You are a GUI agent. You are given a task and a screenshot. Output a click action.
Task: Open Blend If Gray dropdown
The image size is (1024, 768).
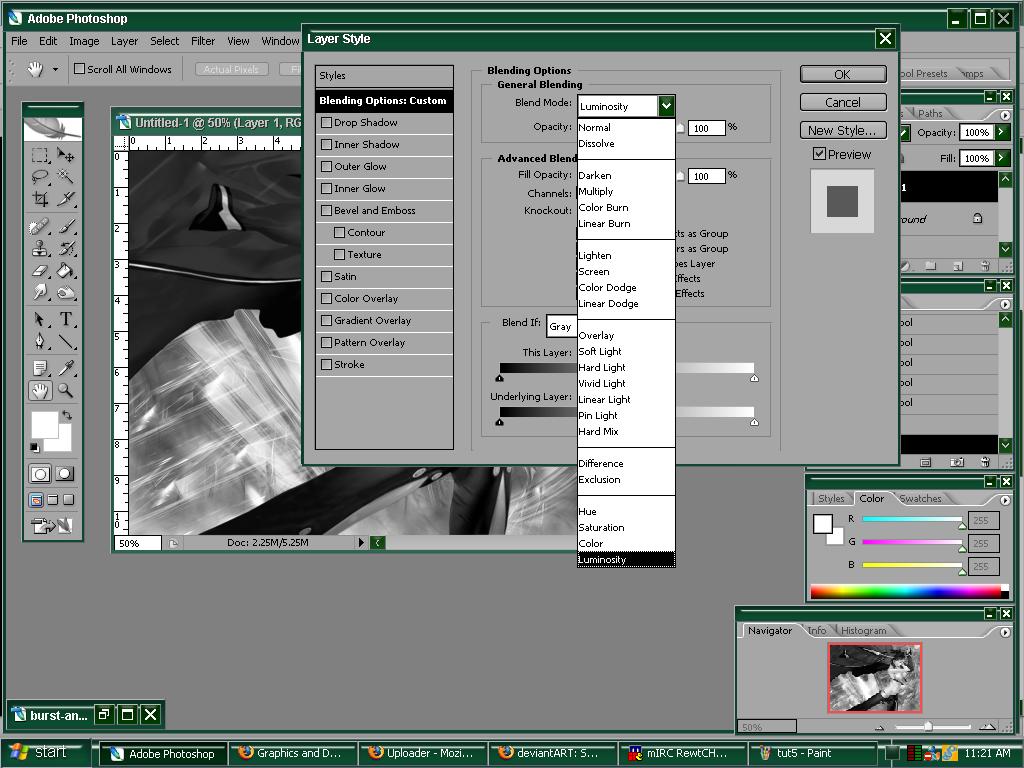point(562,327)
